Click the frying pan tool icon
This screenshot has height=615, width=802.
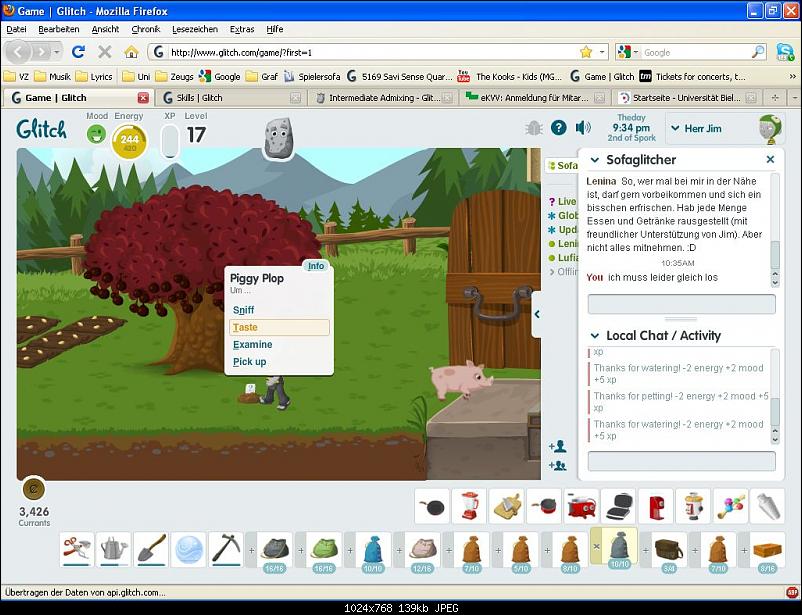pyautogui.click(x=432, y=506)
